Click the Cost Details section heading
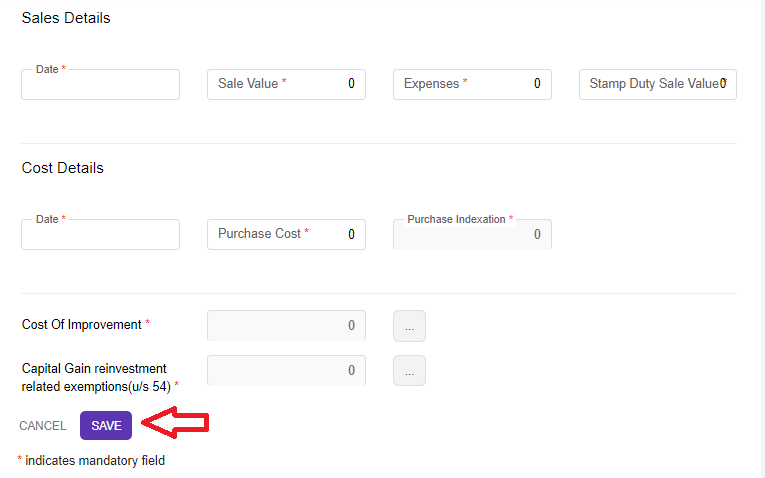 [63, 168]
